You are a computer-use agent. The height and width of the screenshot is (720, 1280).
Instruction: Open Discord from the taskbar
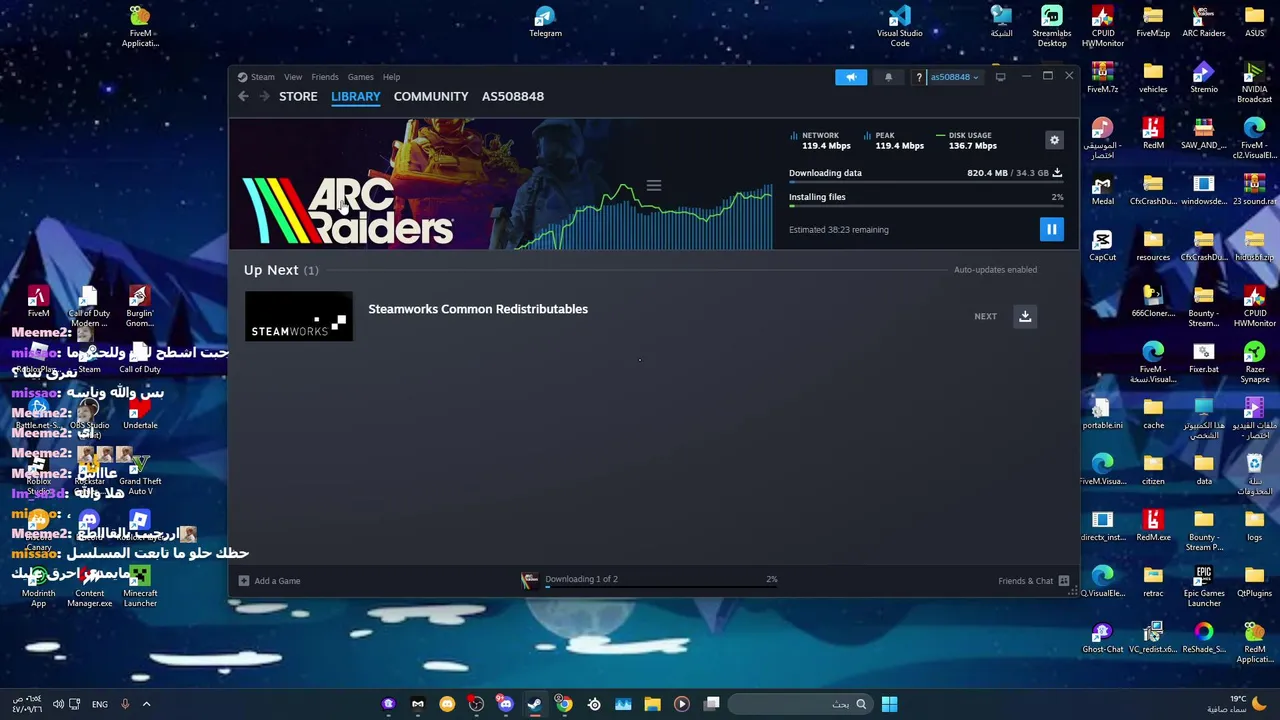[x=505, y=704]
